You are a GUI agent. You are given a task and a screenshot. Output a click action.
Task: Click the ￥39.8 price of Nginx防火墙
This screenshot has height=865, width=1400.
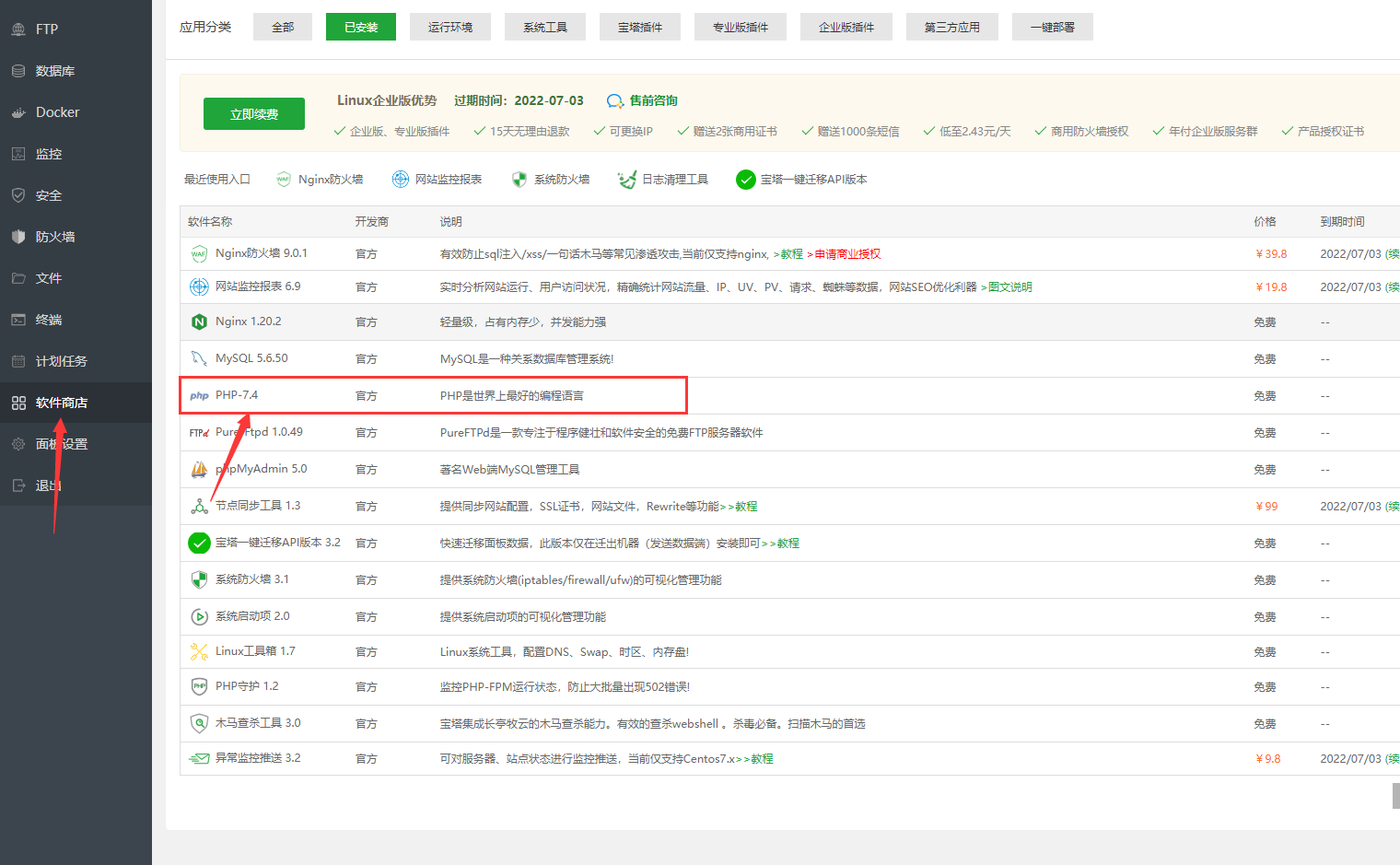coord(1271,254)
